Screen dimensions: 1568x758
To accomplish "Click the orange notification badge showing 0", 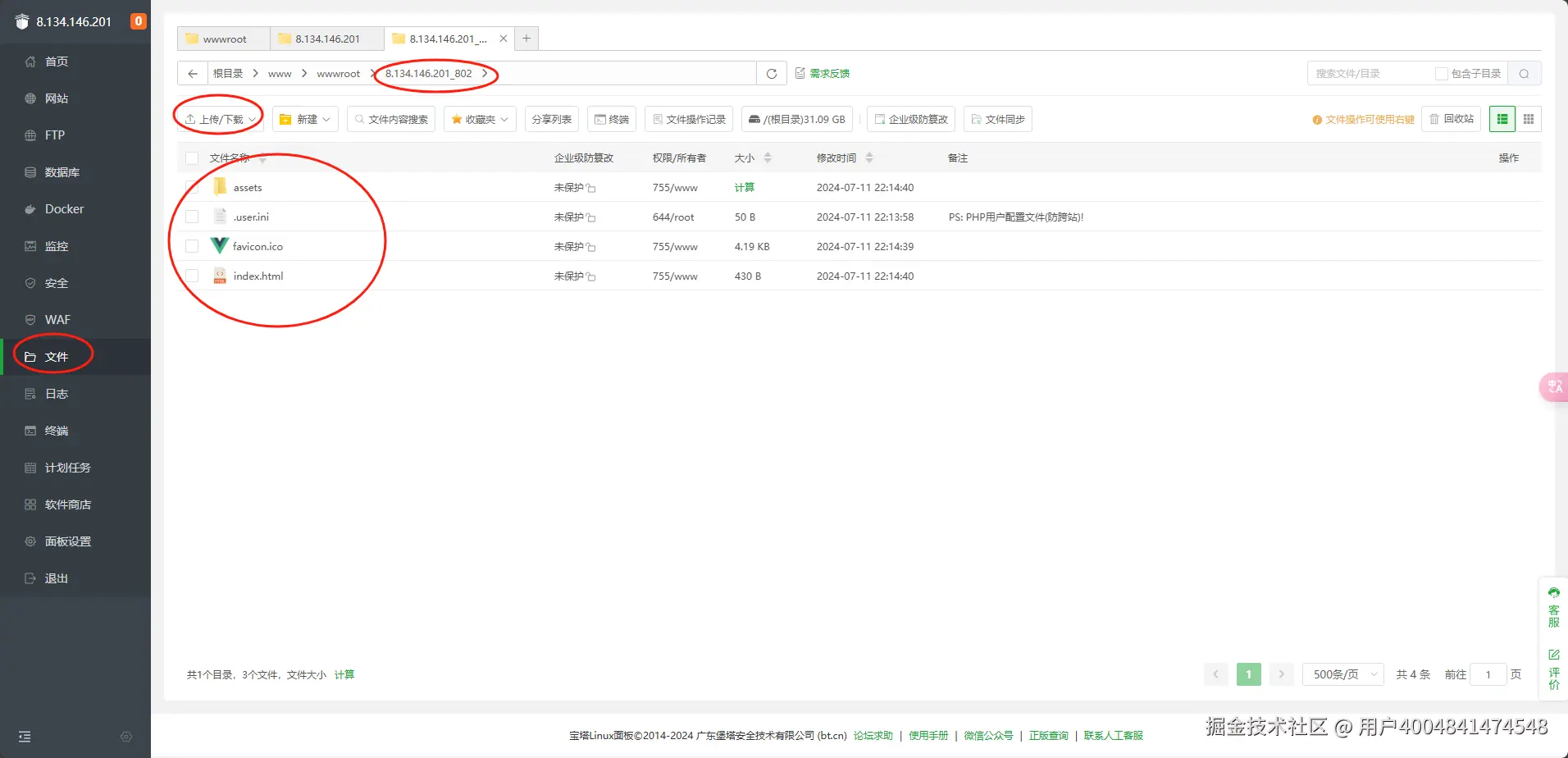I will point(139,21).
